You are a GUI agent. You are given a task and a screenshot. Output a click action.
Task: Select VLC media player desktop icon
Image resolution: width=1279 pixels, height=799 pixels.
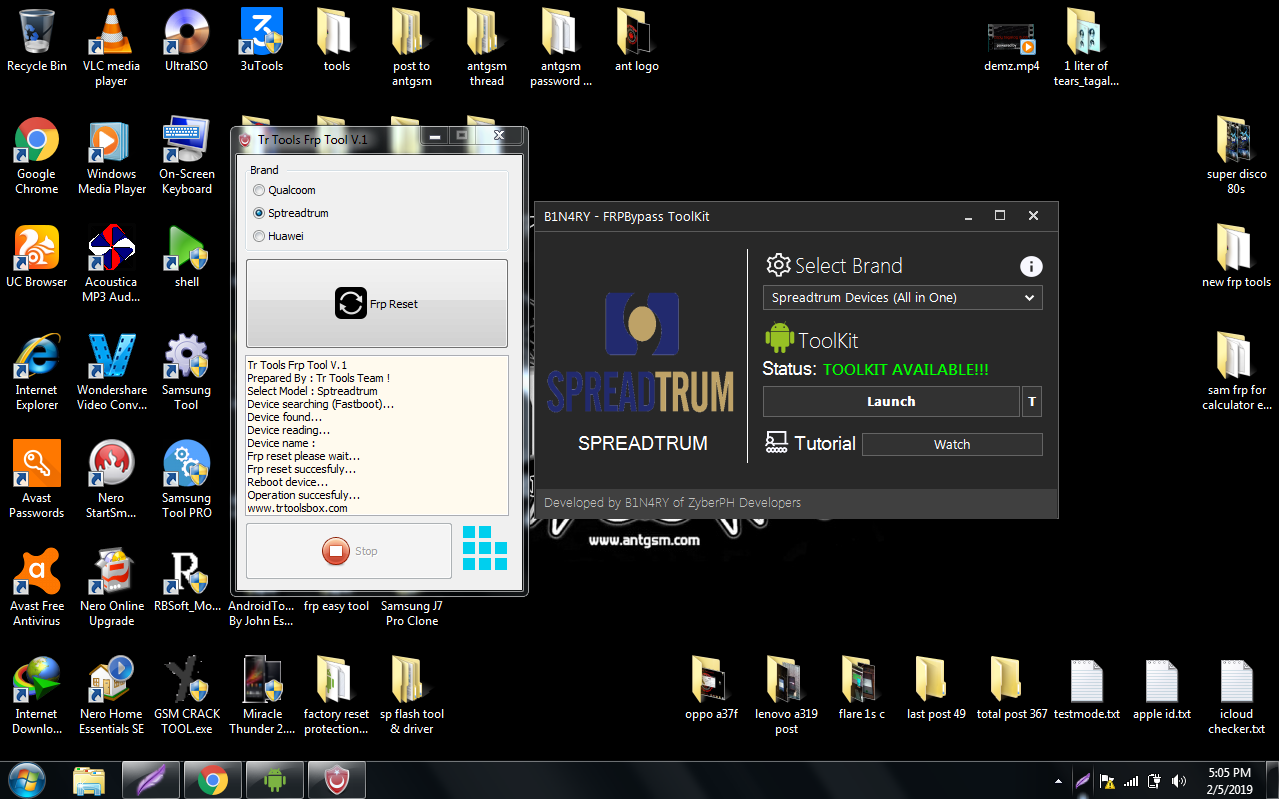(111, 47)
